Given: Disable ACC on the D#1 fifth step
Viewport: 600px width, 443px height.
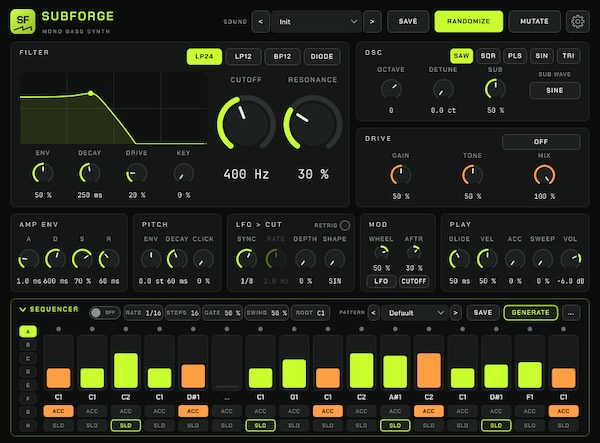Looking at the screenshot, I should coord(193,411).
